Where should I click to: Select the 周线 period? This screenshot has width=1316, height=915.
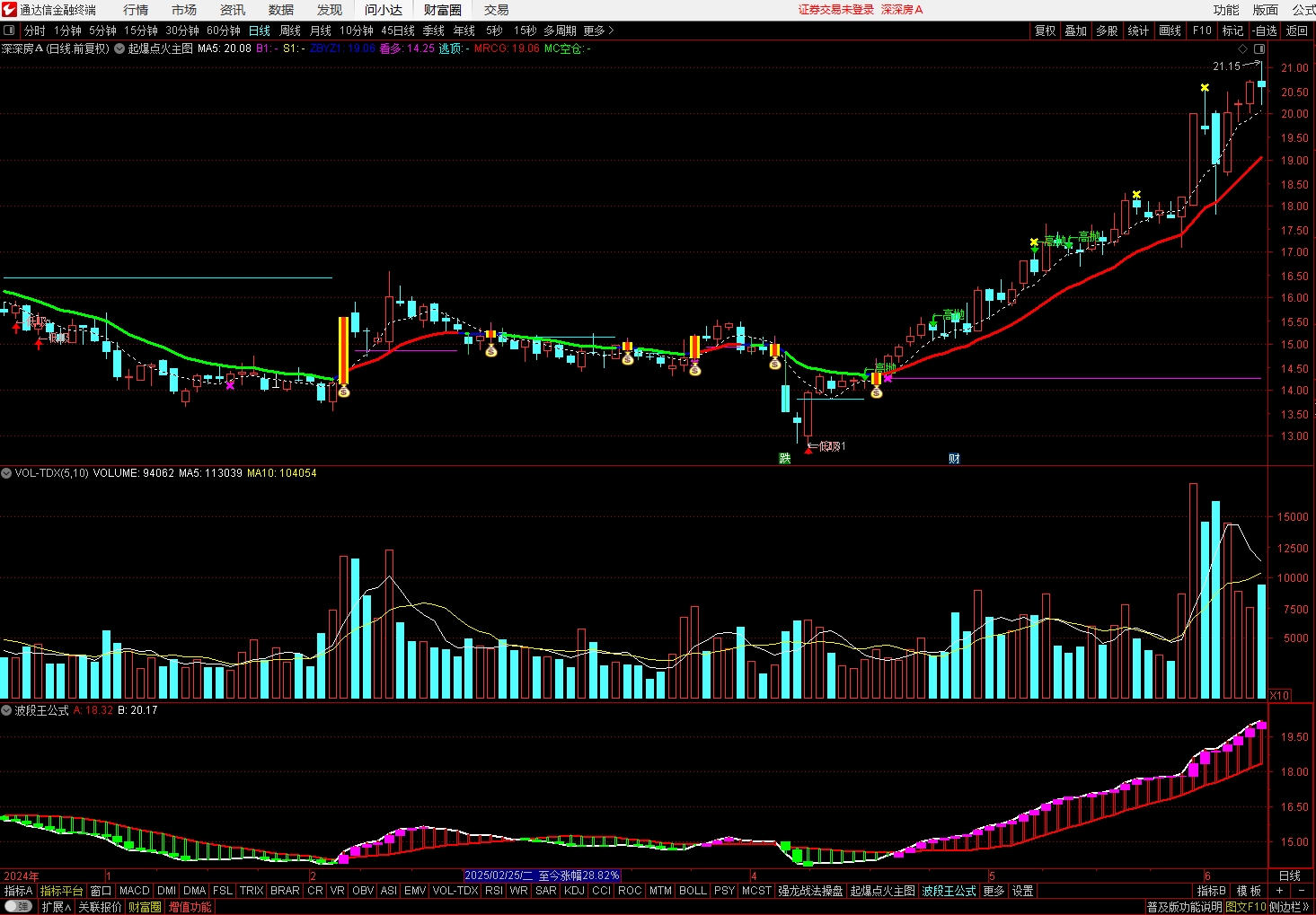click(x=290, y=31)
